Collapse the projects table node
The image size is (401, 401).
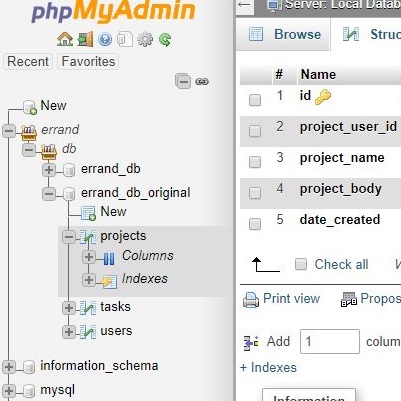click(x=69, y=237)
